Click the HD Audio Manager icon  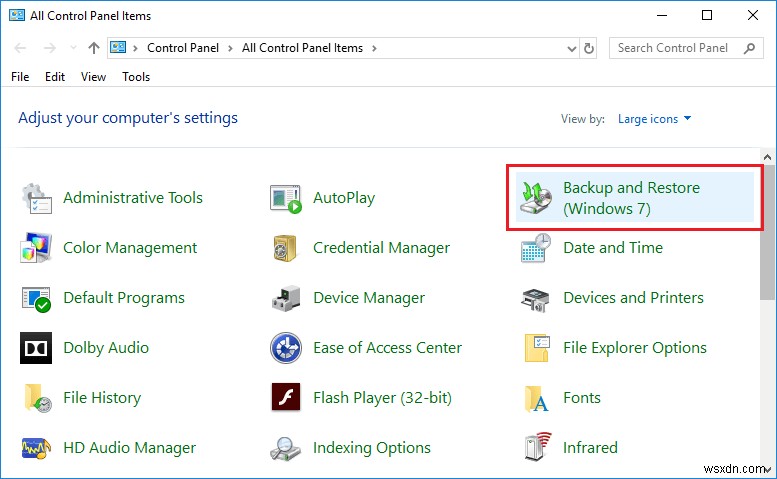[37, 448]
